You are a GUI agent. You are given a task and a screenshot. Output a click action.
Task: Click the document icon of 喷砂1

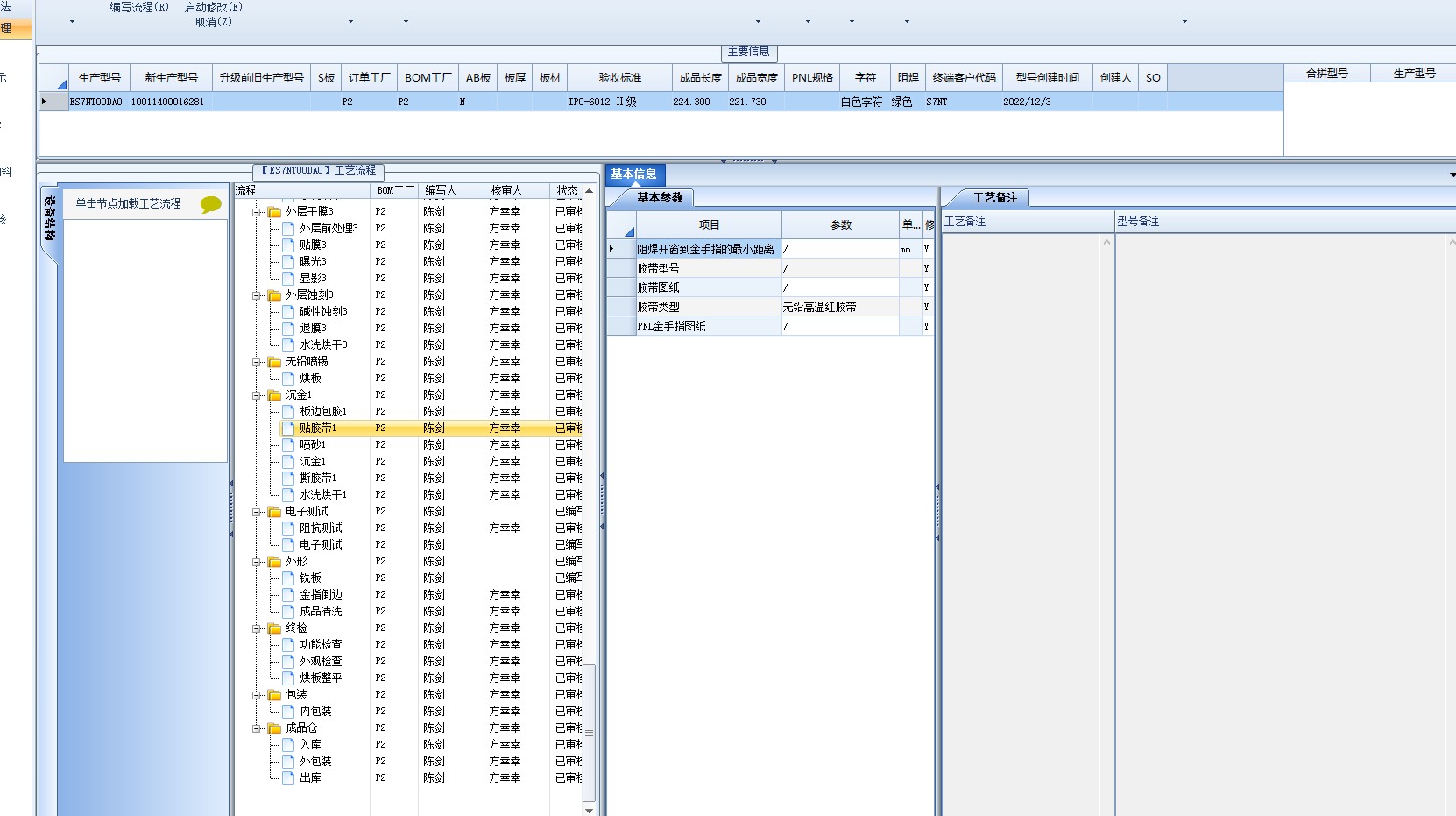point(288,444)
